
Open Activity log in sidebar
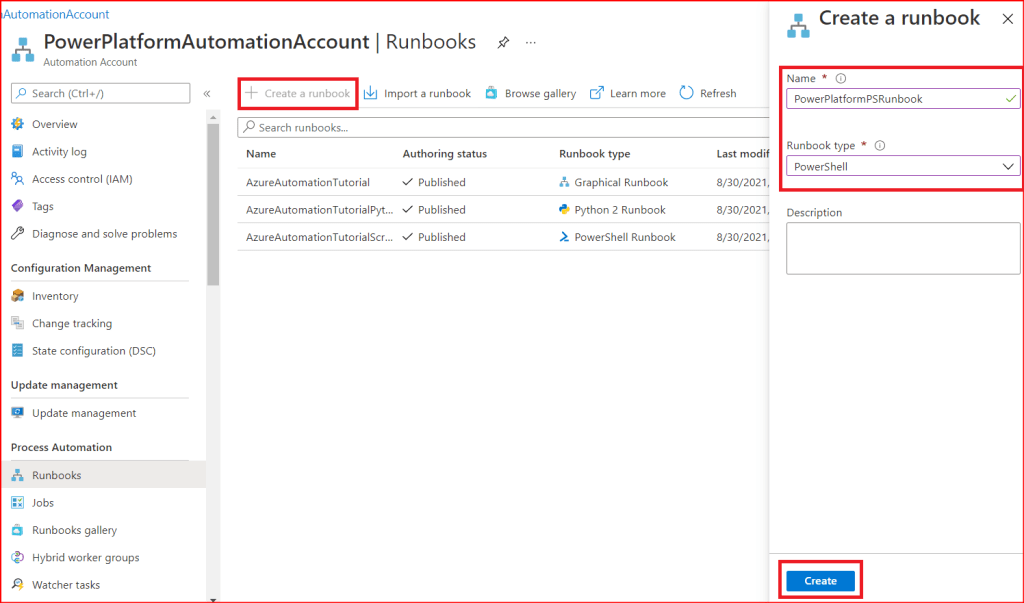pyautogui.click(x=59, y=152)
